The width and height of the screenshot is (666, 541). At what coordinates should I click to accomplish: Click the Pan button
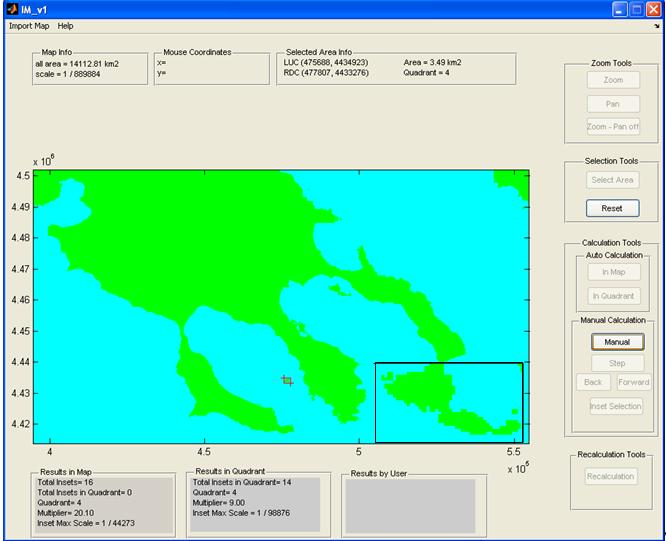(x=613, y=104)
